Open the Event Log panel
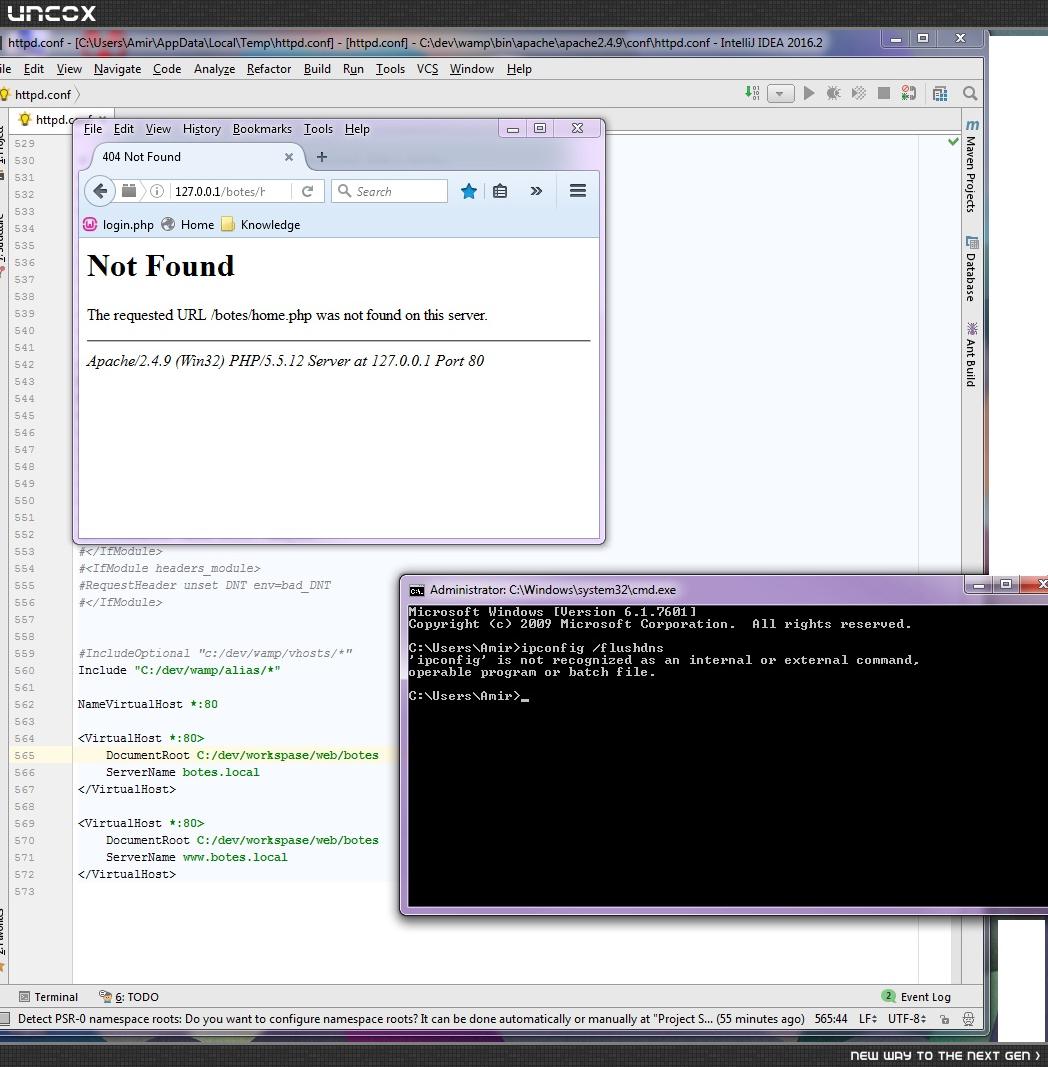The width and height of the screenshot is (1048, 1067). (x=916, y=997)
